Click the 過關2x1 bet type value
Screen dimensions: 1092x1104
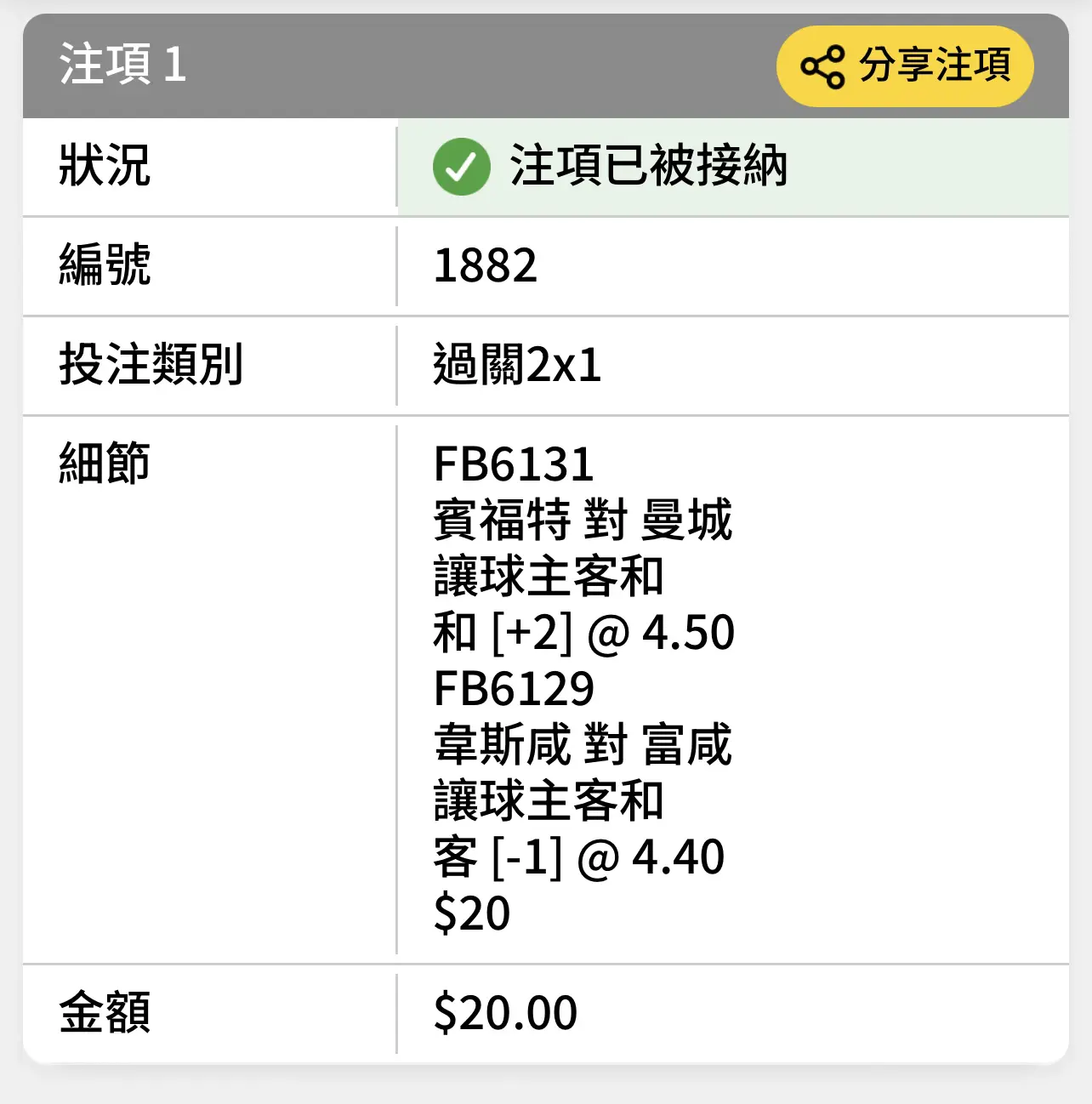517,365
